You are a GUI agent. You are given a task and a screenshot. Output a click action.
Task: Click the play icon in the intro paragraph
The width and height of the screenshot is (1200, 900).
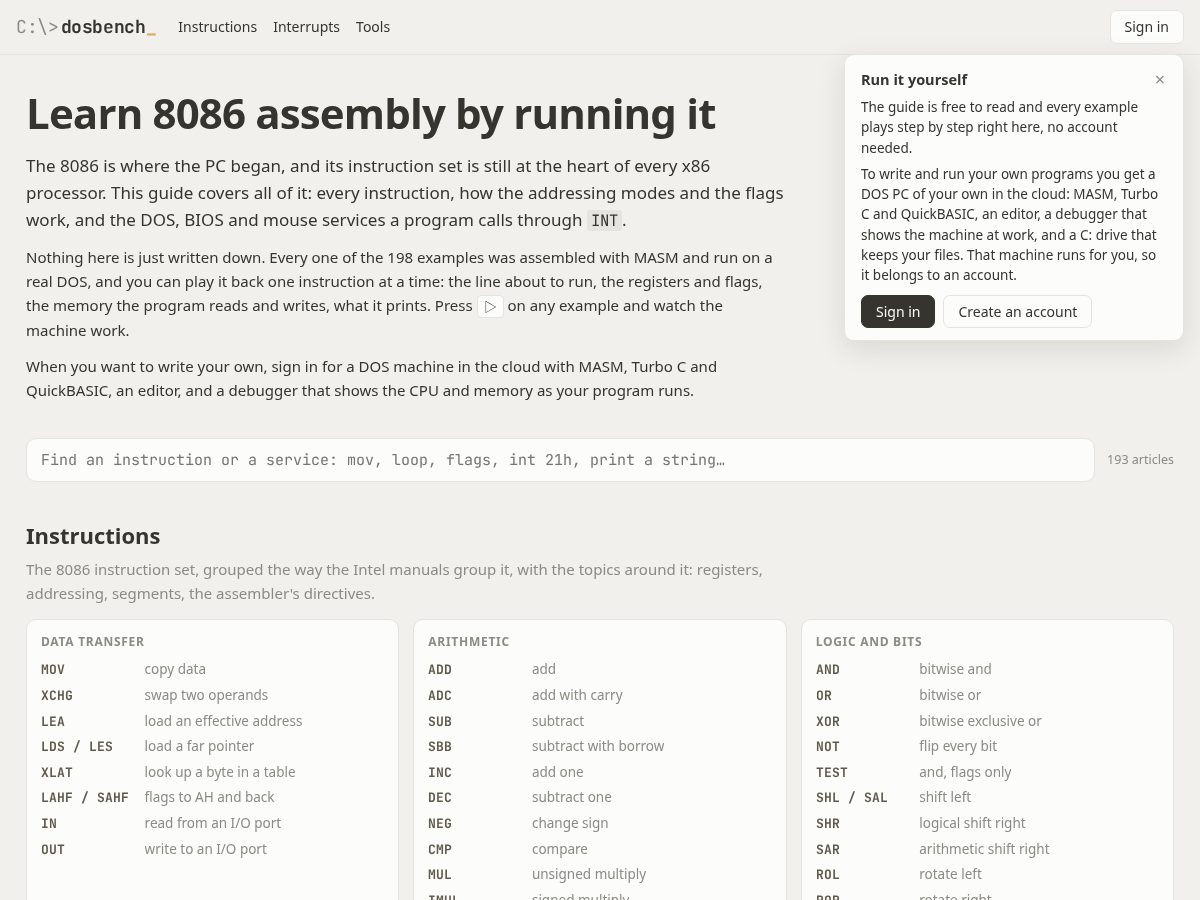490,306
